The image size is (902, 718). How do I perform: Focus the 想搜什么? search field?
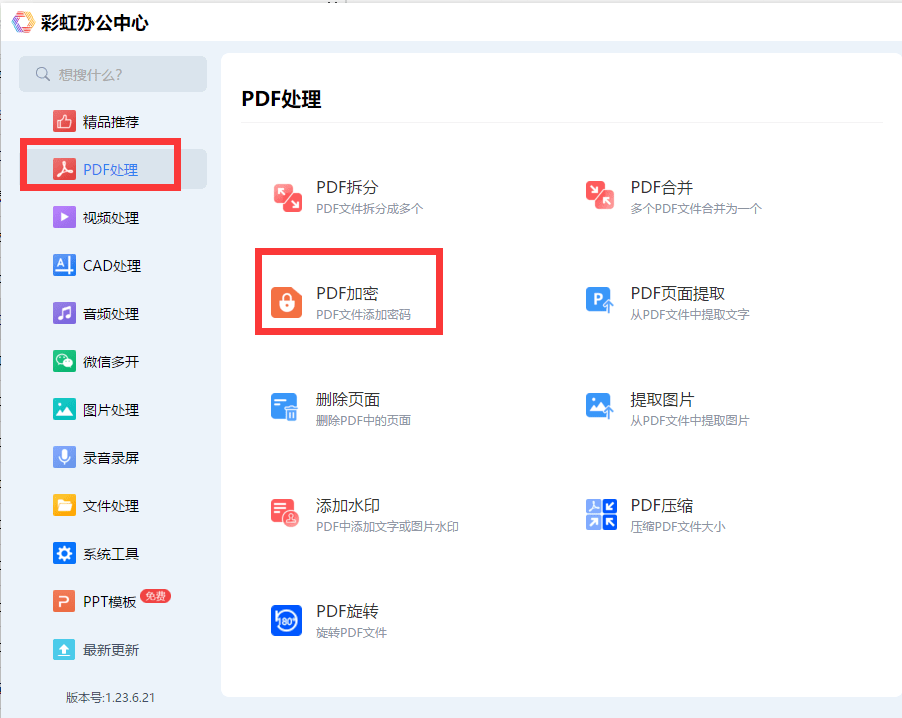(113, 74)
